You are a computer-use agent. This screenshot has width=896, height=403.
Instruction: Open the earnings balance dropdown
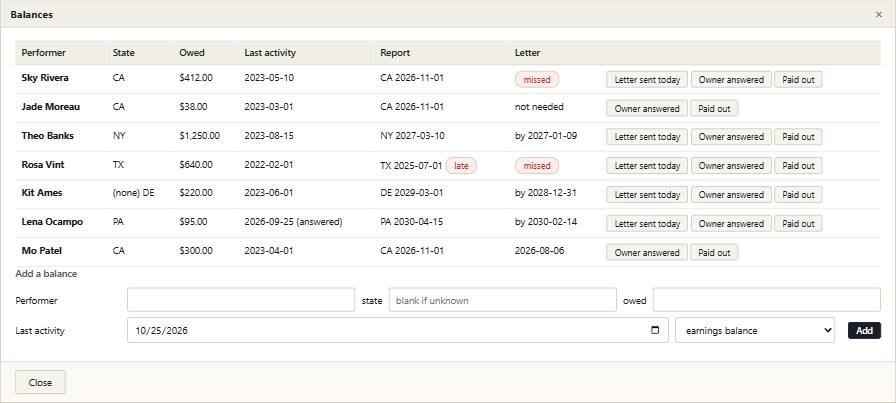click(x=755, y=330)
